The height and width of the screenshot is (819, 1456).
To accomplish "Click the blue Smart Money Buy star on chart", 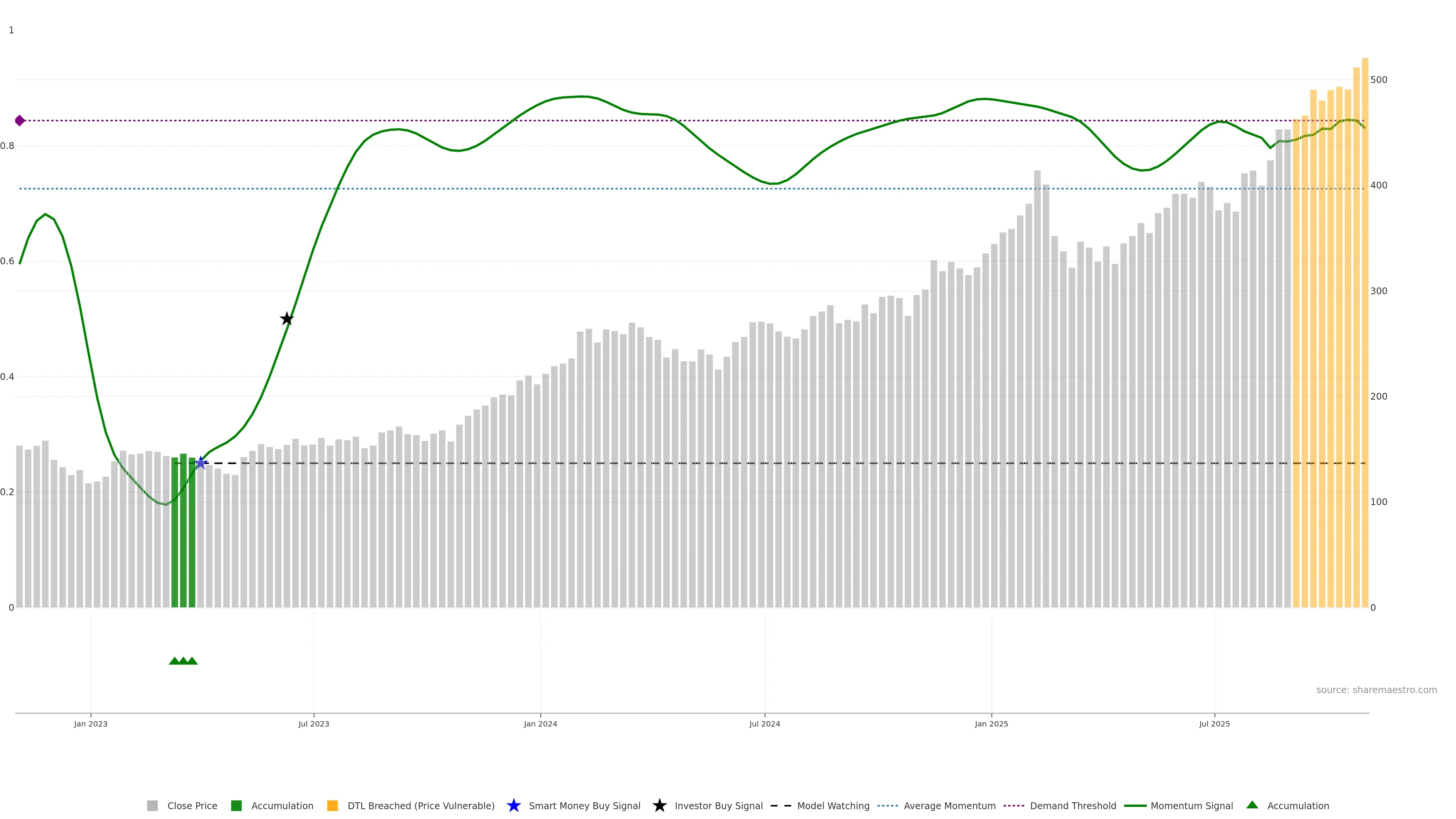I will (x=200, y=463).
